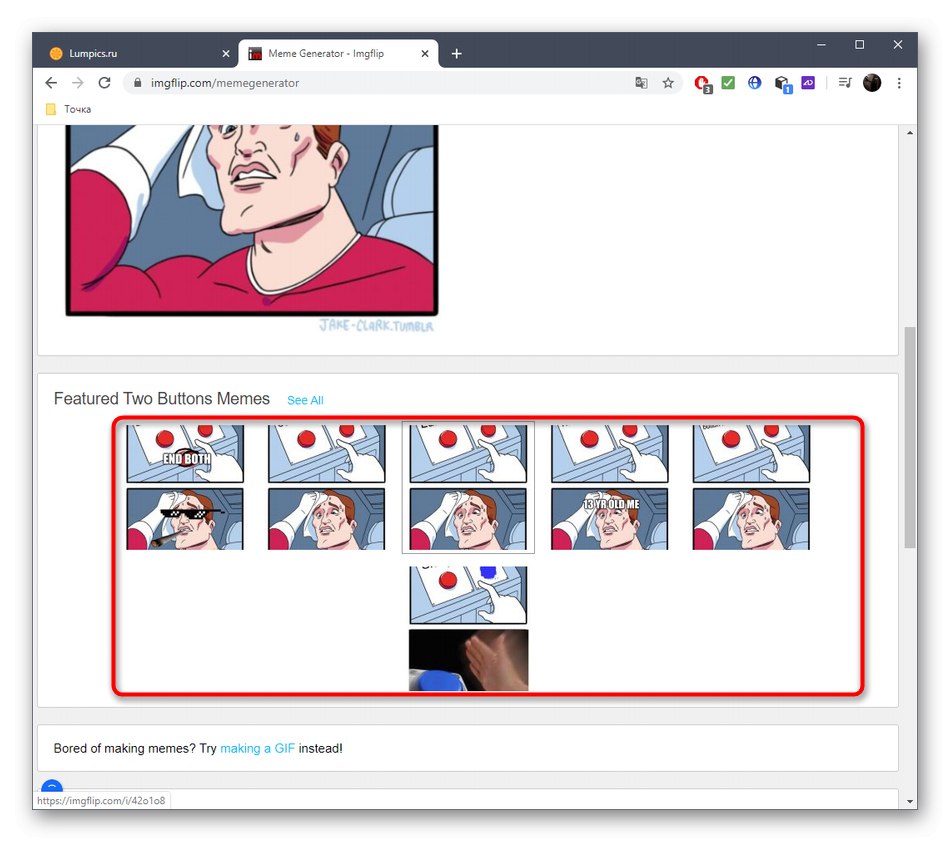Image resolution: width=950 pixels, height=842 pixels.
Task: Open the END BOTH meme thumbnail
Action: [185, 487]
